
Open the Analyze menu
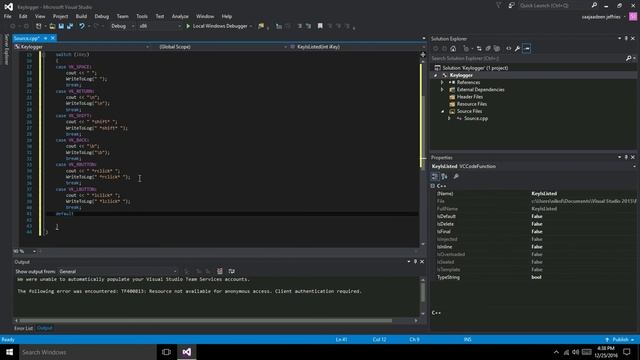pos(180,16)
